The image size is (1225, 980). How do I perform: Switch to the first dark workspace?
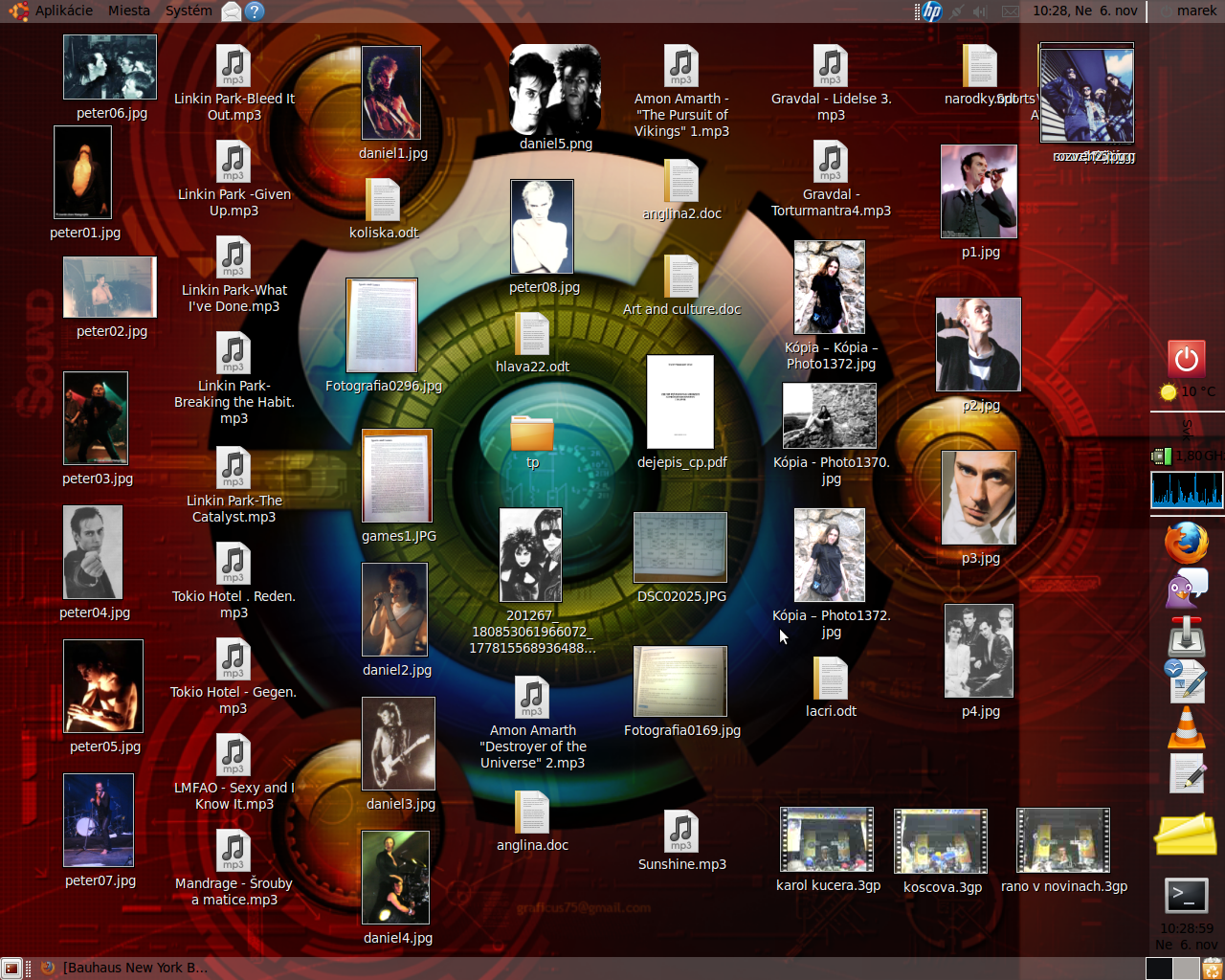1159,969
